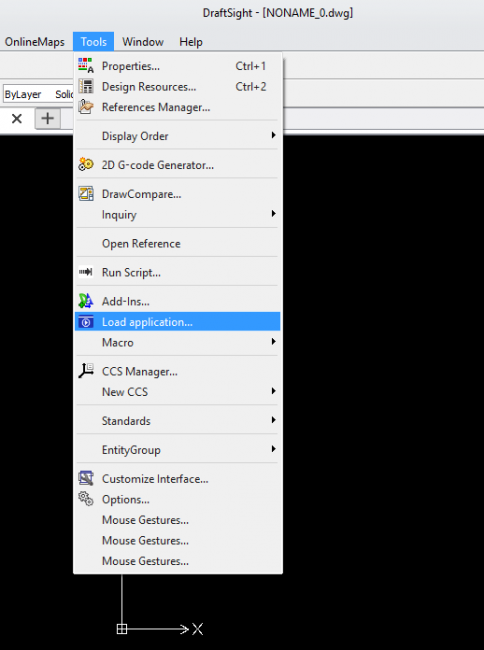Choose Open Reference menu entry

coord(177,243)
